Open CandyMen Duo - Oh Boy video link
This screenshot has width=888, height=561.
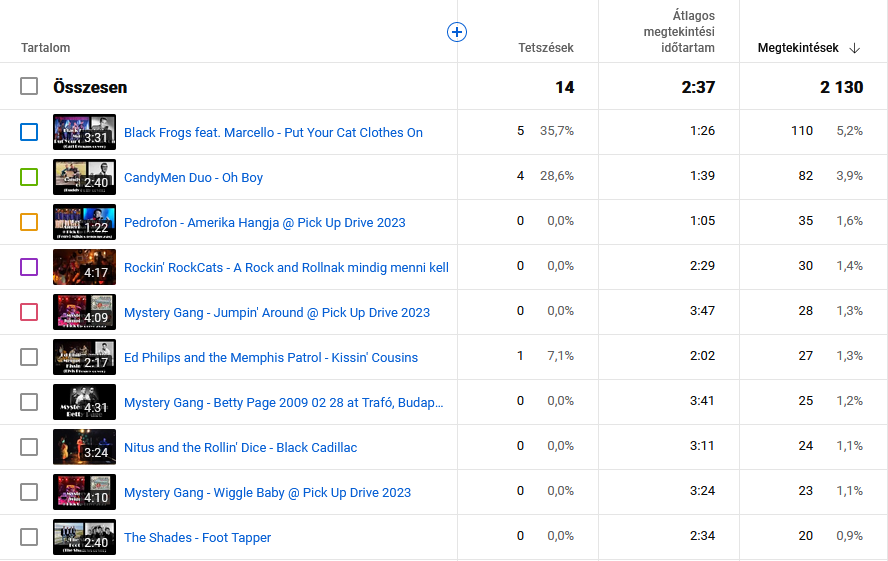coord(193,177)
